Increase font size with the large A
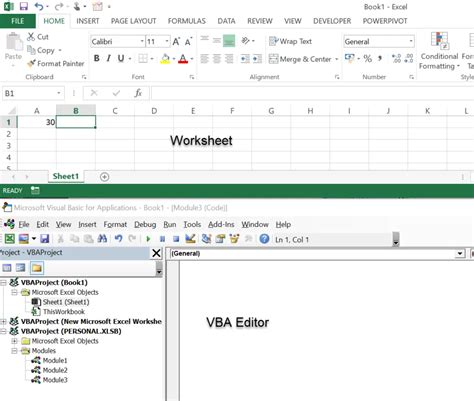The width and height of the screenshot is (474, 401). pyautogui.click(x=176, y=41)
